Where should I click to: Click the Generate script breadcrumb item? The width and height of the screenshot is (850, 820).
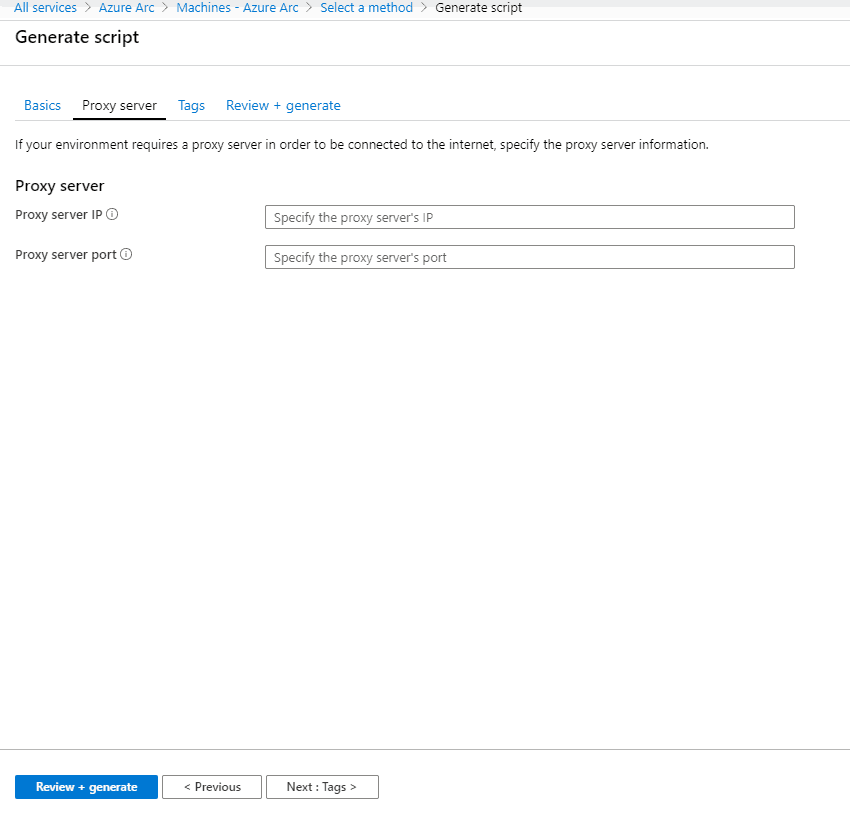(478, 8)
